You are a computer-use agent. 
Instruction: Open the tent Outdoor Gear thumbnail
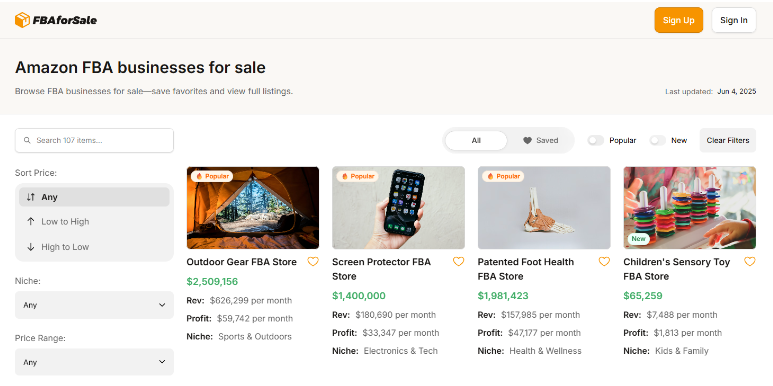tap(253, 208)
